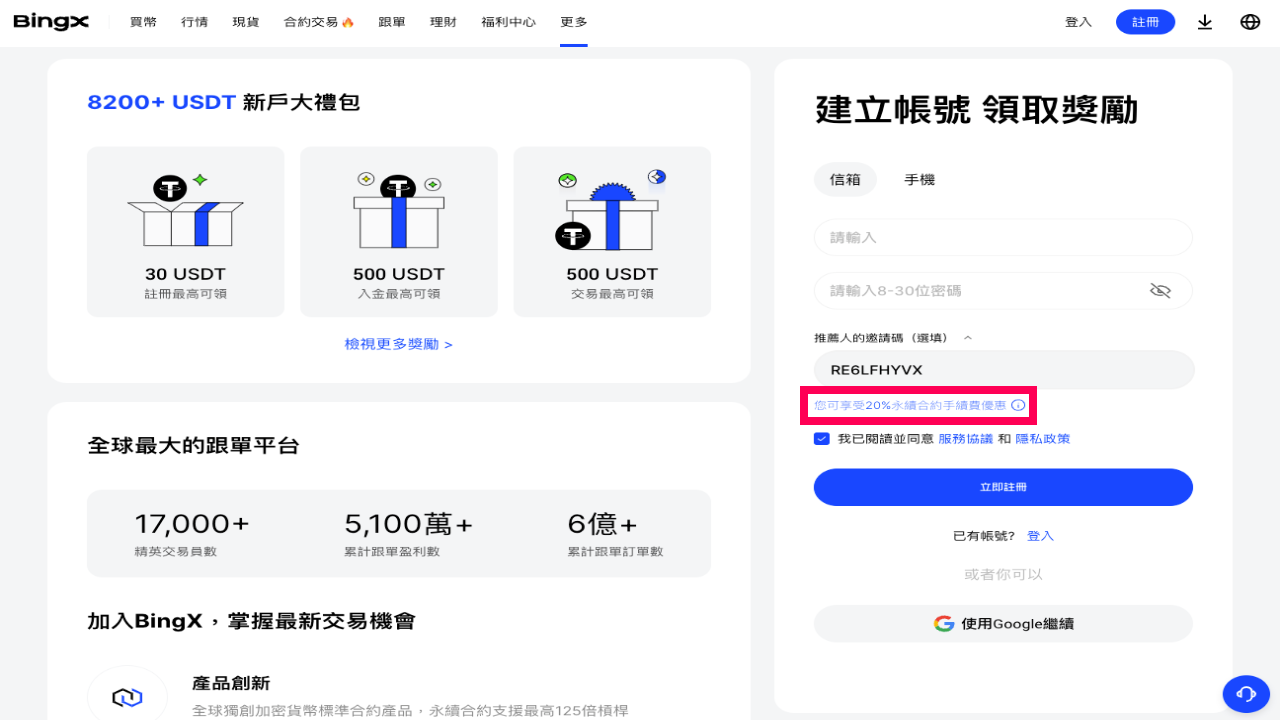Viewport: 1280px width, 720px height.
Task: Switch to the 手機 tab
Action: click(919, 179)
